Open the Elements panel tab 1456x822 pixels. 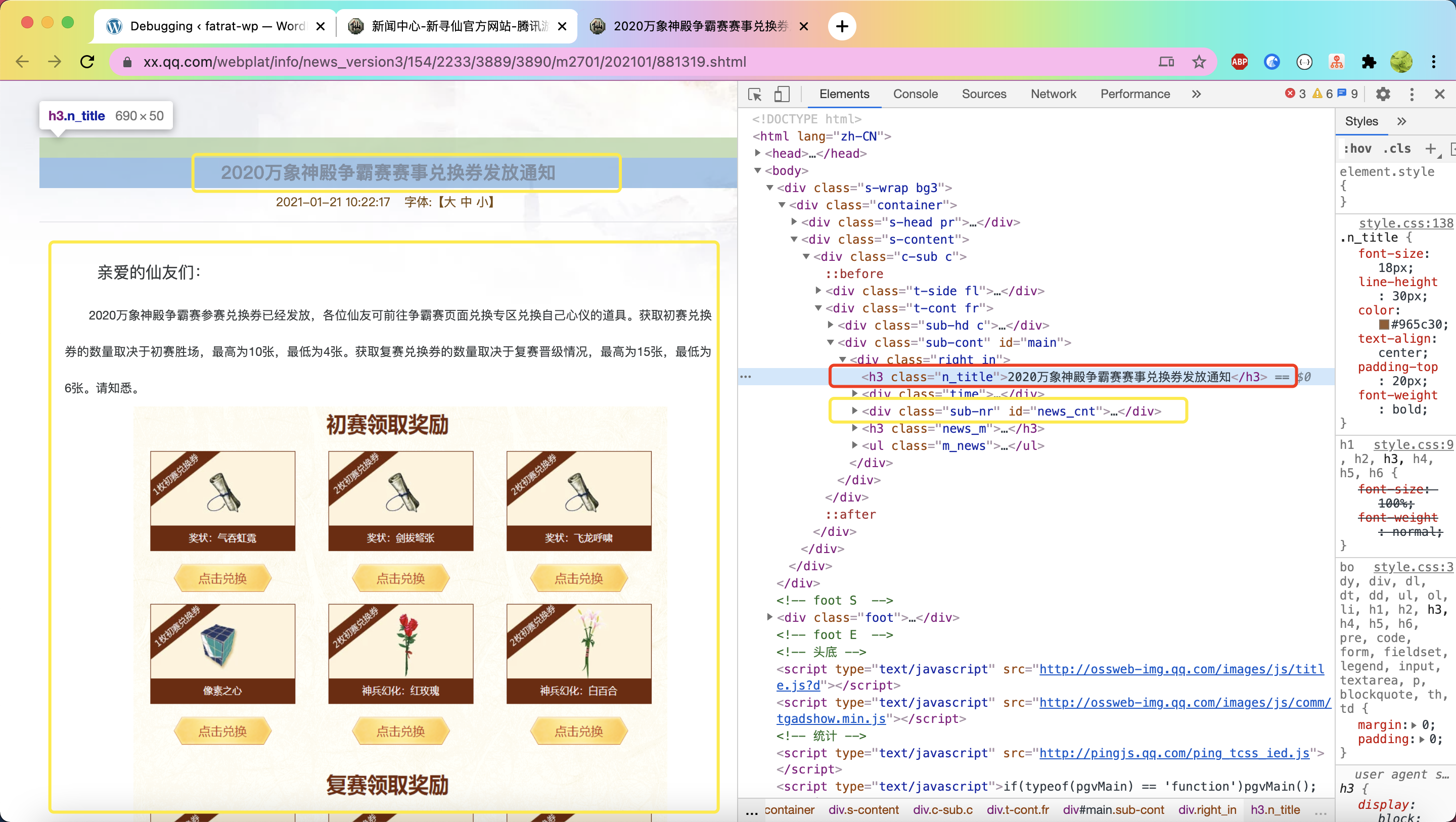[844, 94]
